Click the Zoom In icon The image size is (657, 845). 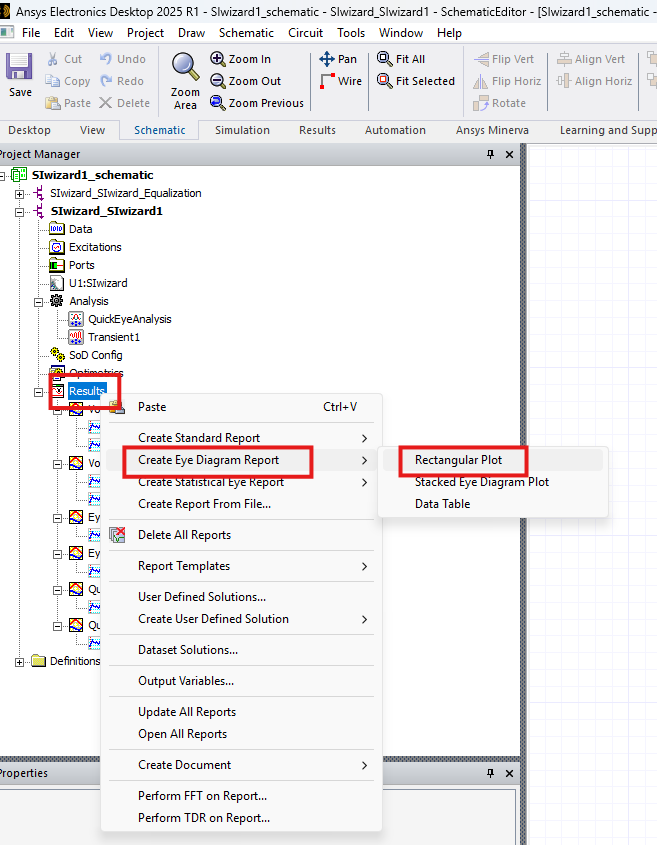tap(218, 59)
